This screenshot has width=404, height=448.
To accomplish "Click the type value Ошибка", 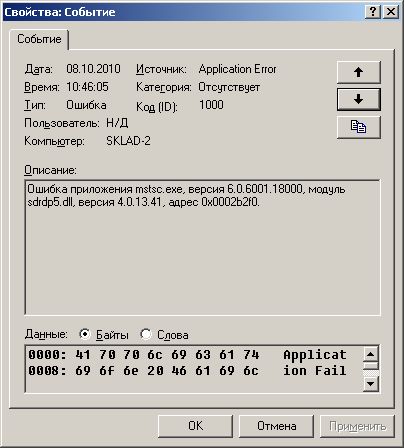I will click(x=86, y=105).
